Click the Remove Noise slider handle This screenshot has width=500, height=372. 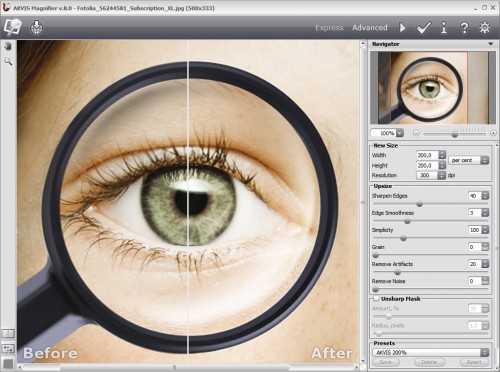pos(376,289)
